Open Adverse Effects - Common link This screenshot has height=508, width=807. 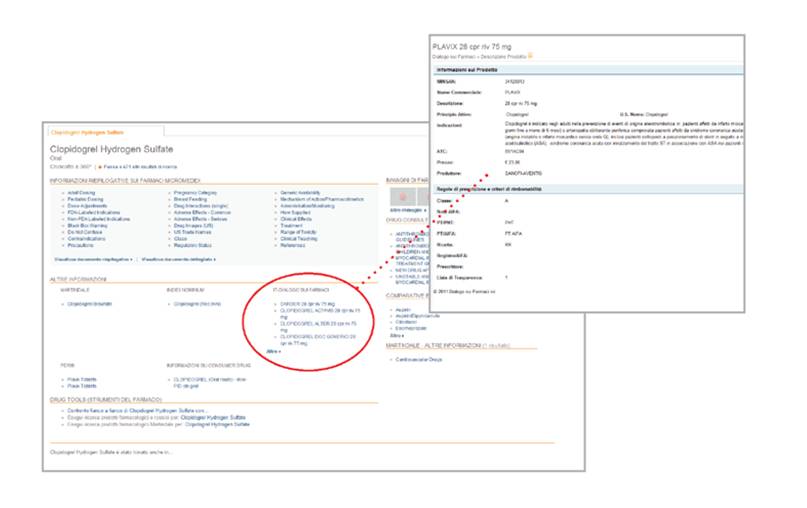202,213
